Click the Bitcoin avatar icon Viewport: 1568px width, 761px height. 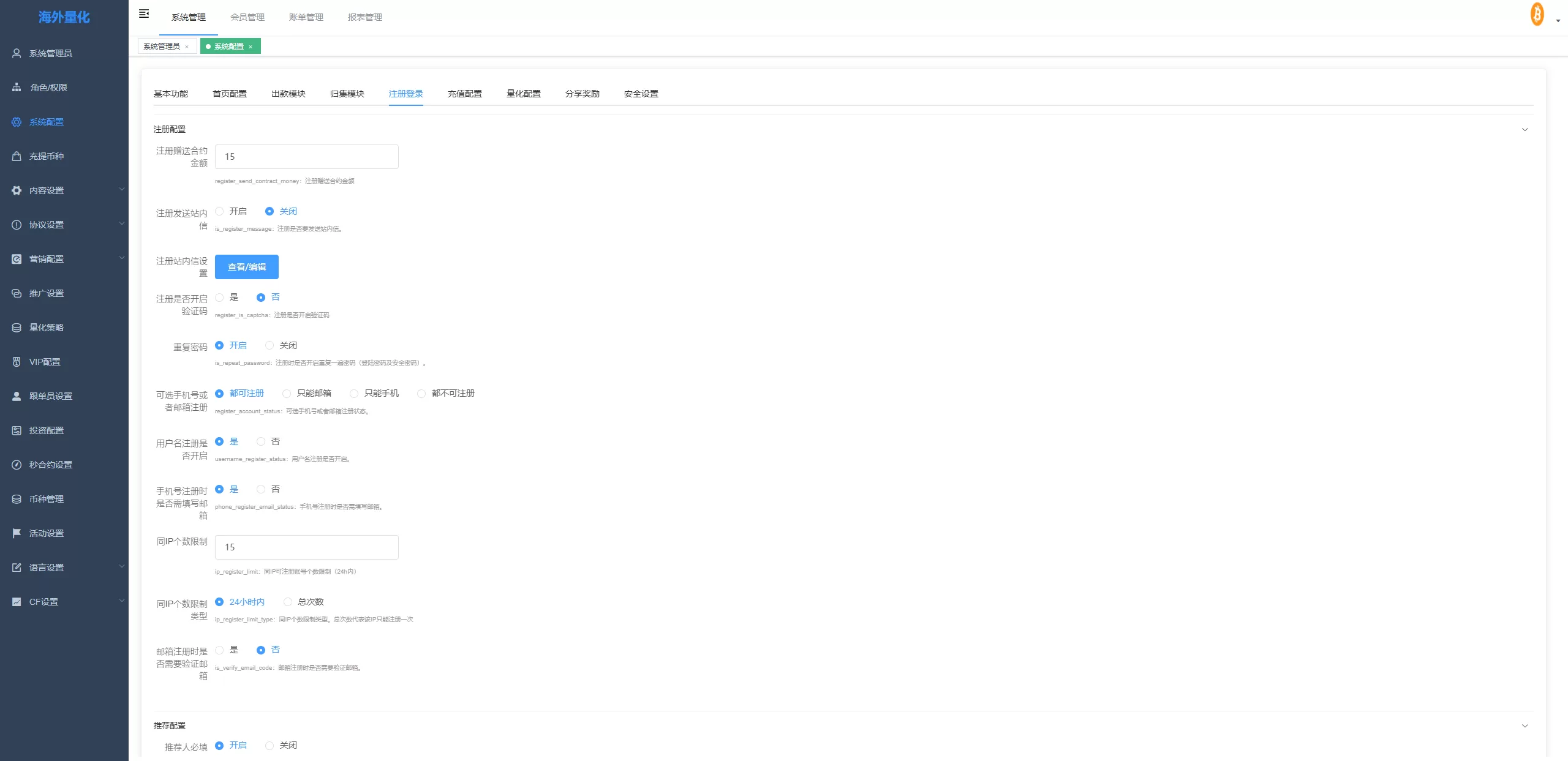click(x=1537, y=15)
